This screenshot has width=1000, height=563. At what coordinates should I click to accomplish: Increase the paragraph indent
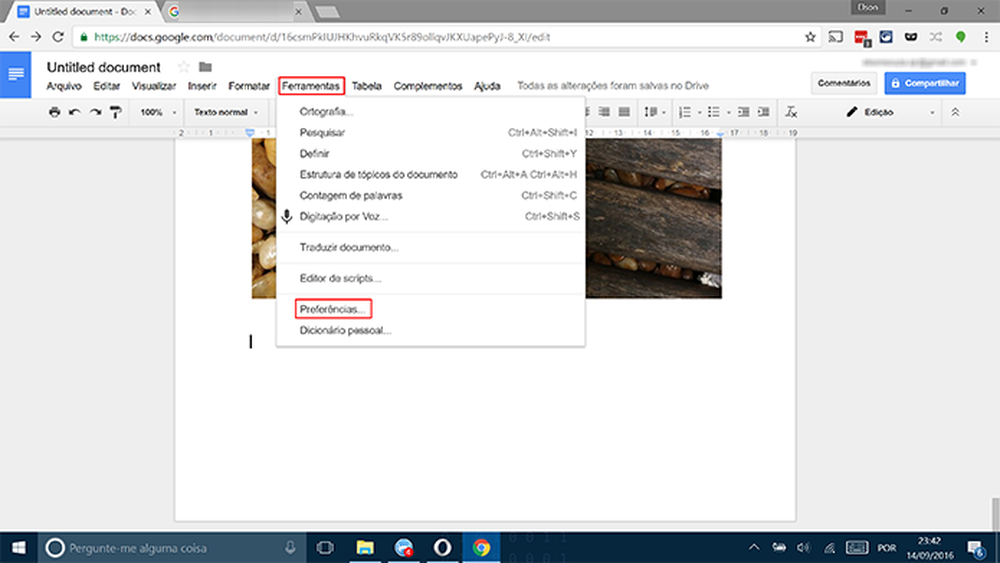[x=763, y=112]
